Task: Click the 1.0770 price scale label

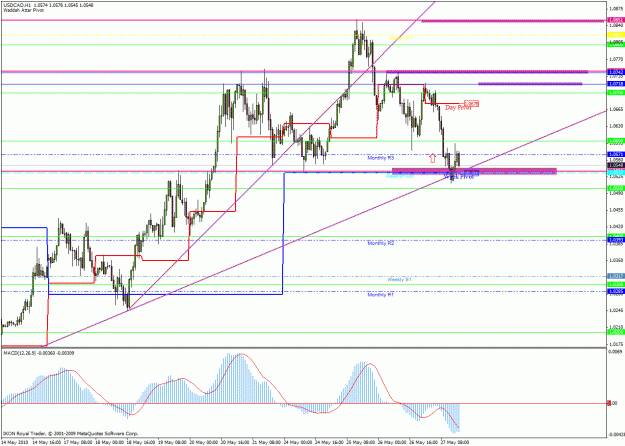Action: [x=615, y=59]
